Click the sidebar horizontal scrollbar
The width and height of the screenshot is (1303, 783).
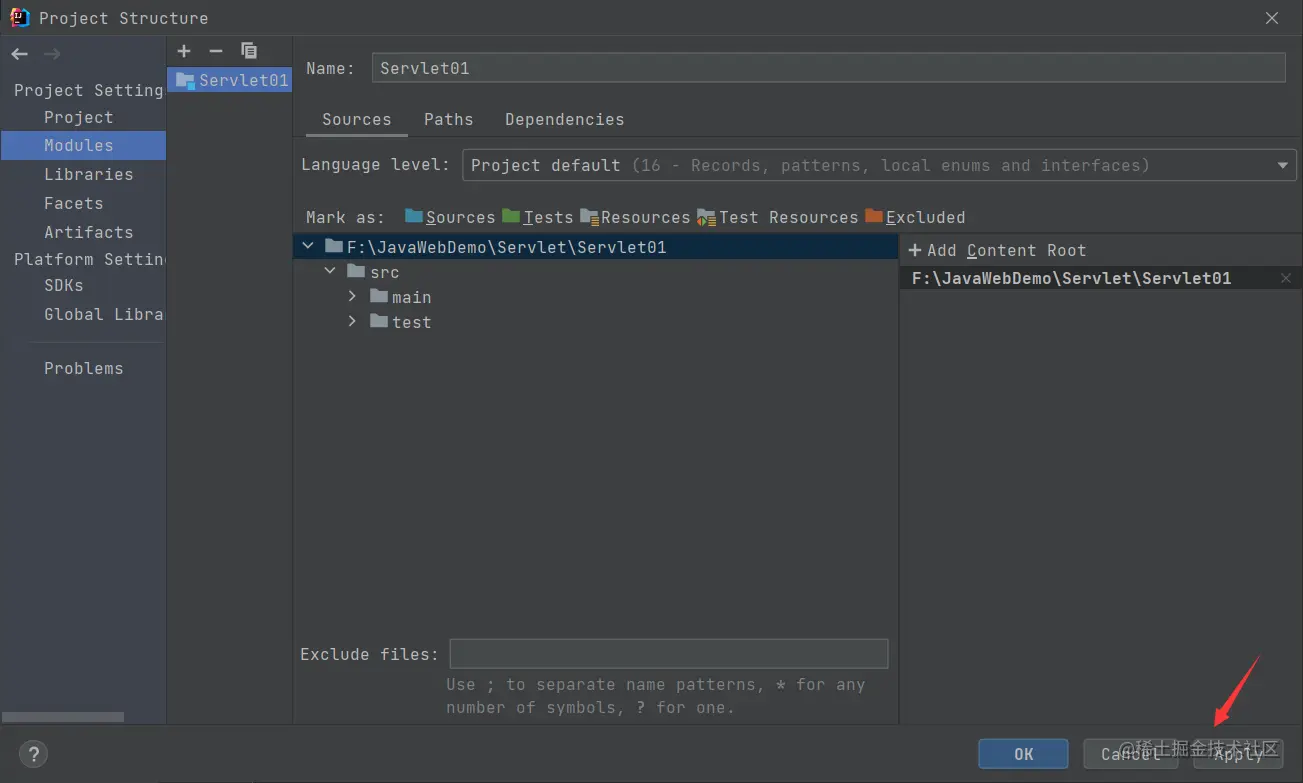tap(63, 717)
